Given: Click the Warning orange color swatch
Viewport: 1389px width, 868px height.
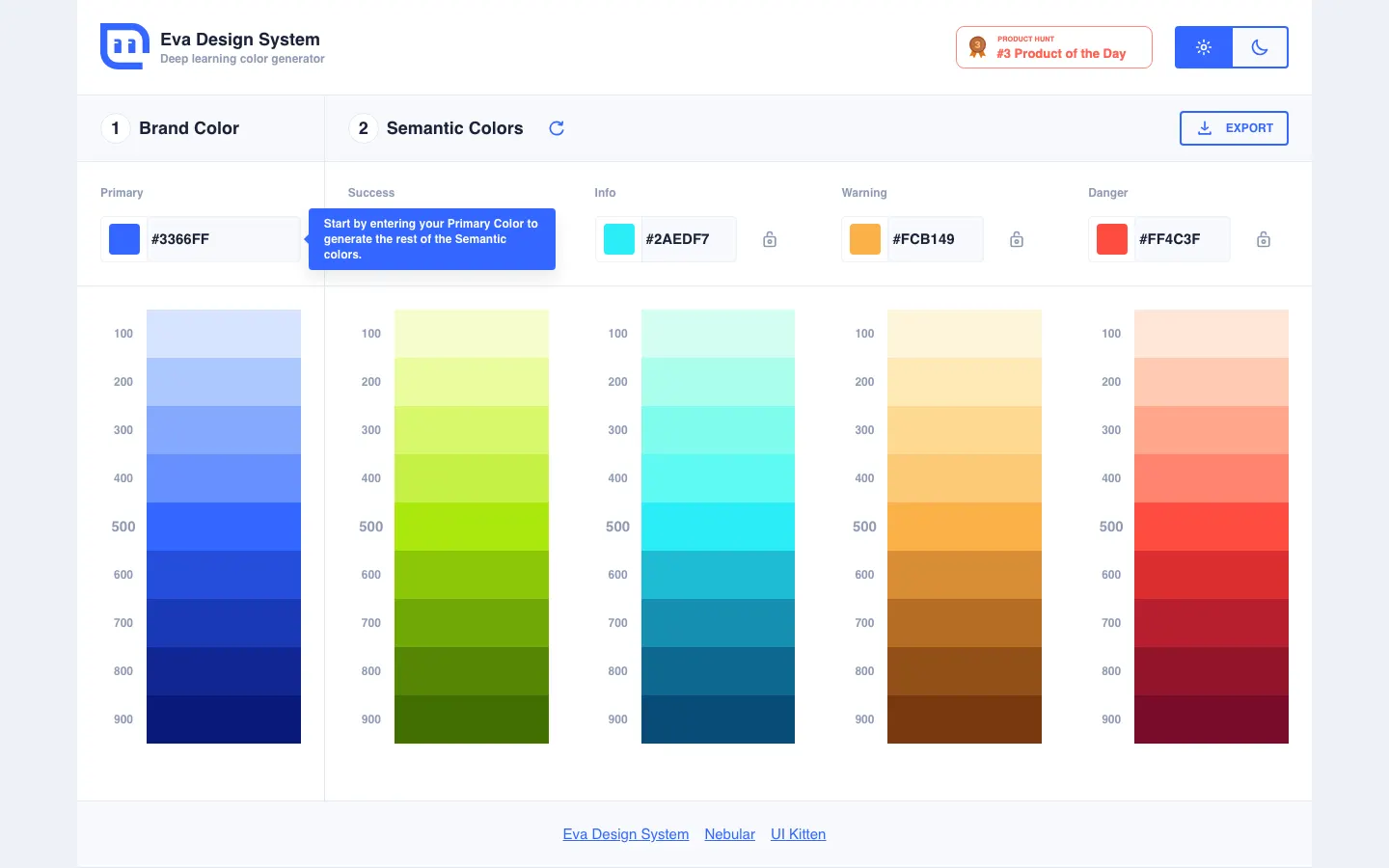Looking at the screenshot, I should point(865,239).
